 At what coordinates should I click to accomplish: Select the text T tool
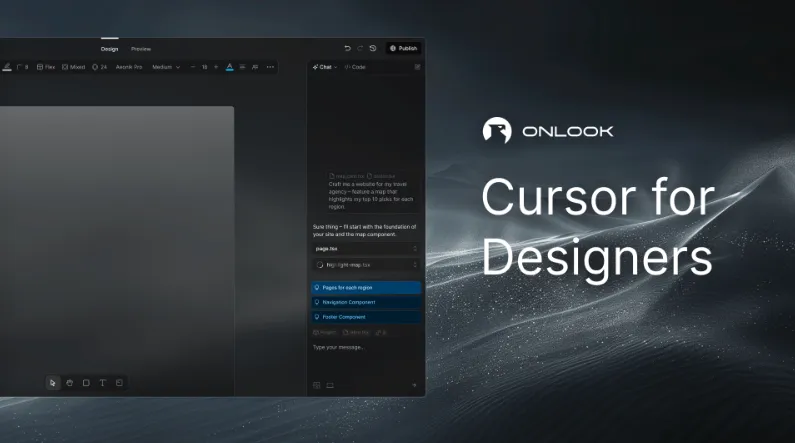tap(102, 383)
